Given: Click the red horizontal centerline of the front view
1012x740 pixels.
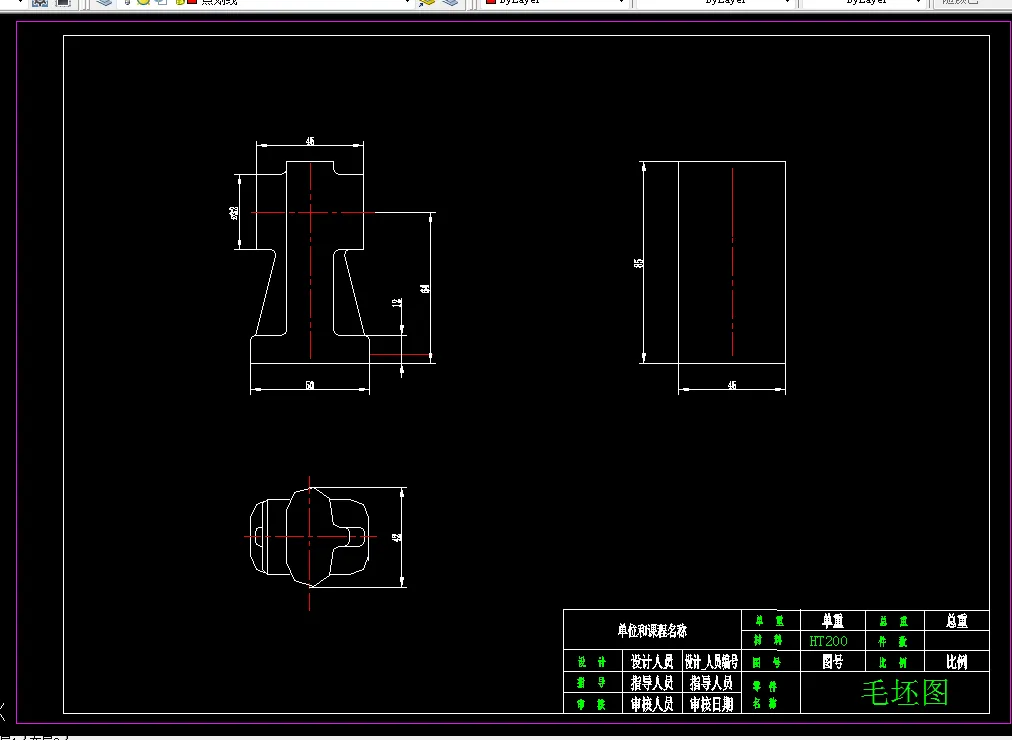Looking at the screenshot, I should click(312, 212).
